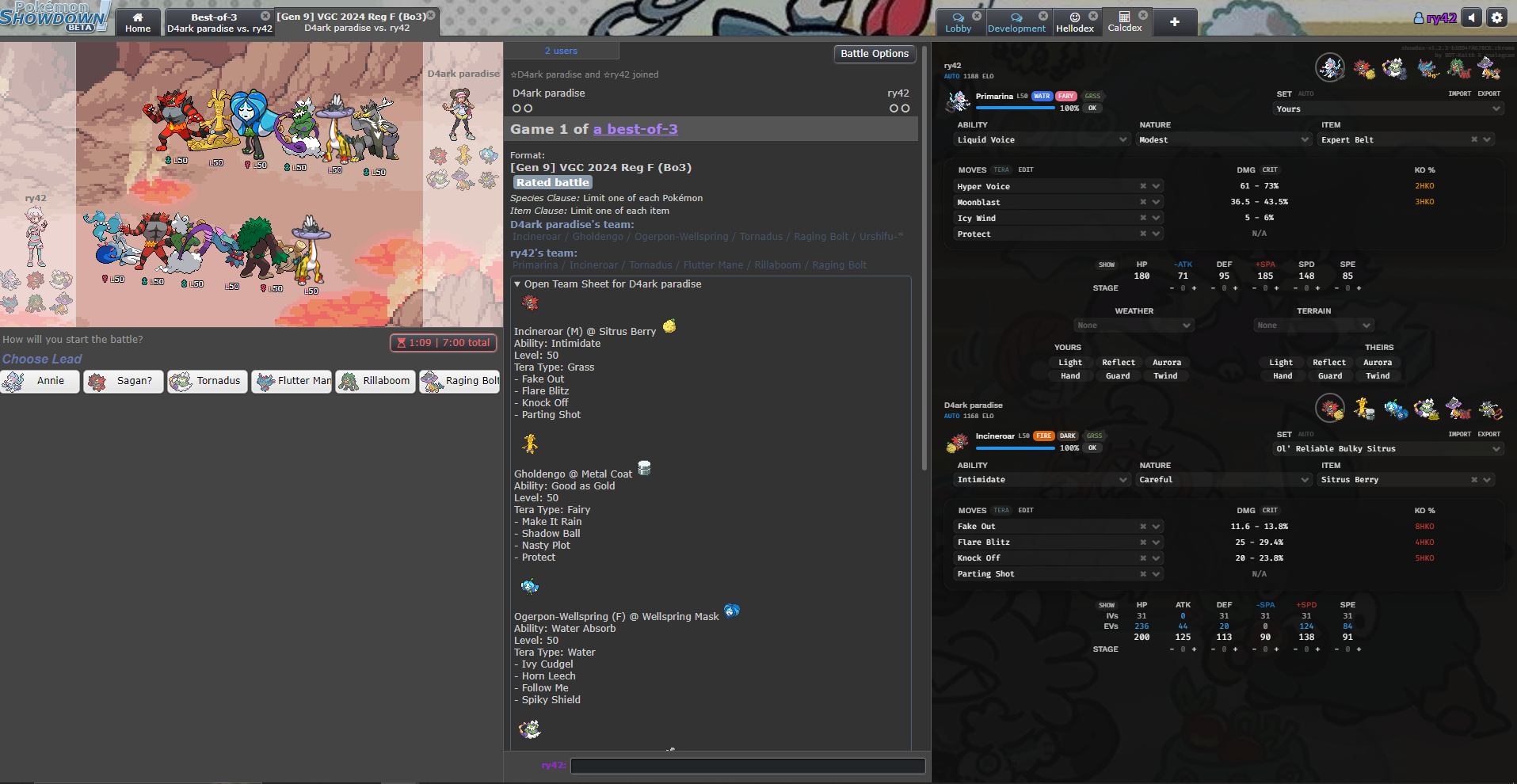The width and height of the screenshot is (1517, 784).
Task: Remove the Fake Out move
Action: point(1143,527)
